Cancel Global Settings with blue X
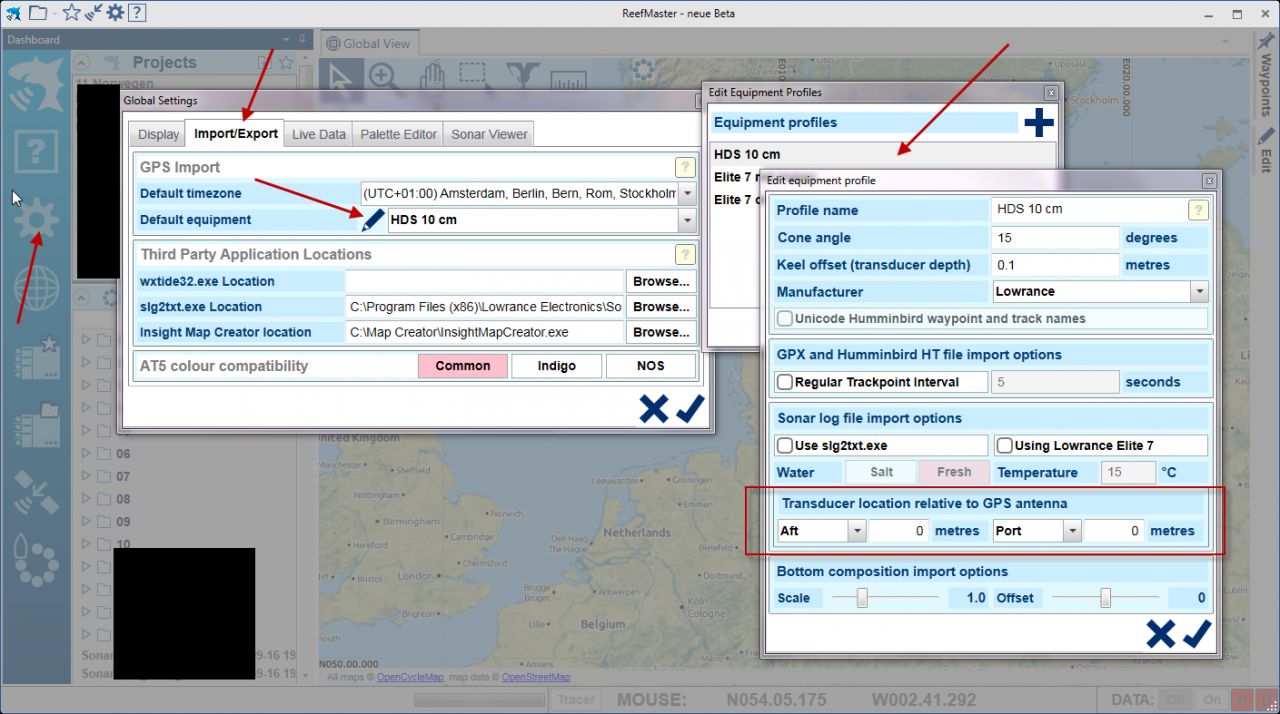This screenshot has height=714, width=1280. (653, 409)
